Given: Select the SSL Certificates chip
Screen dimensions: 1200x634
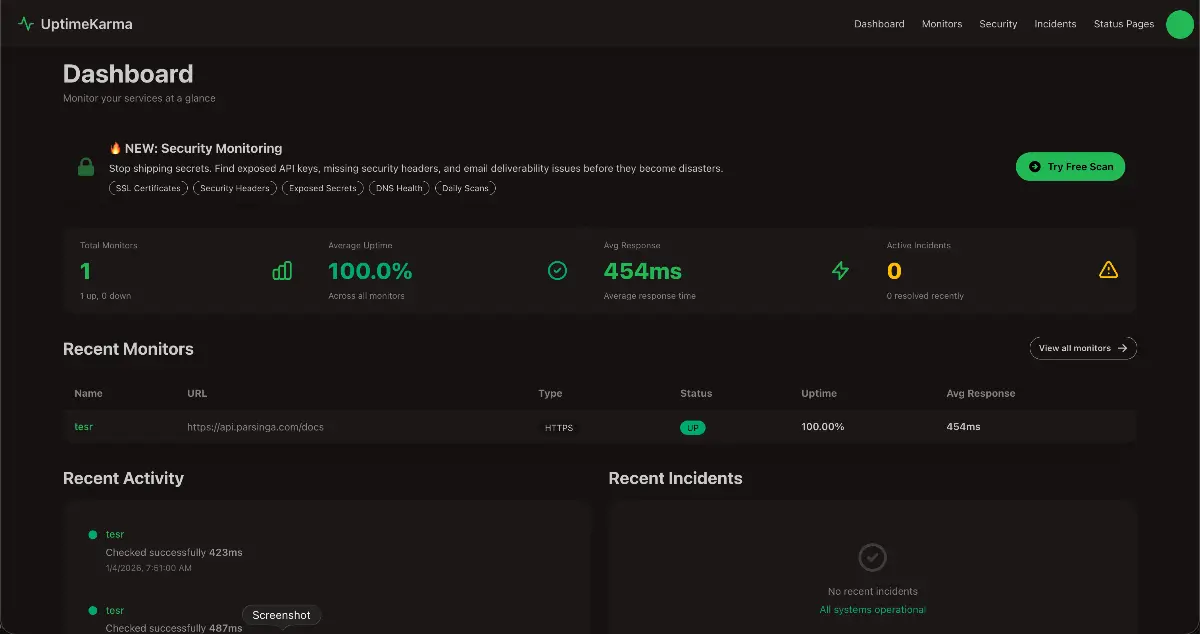Looking at the screenshot, I should pos(147,188).
